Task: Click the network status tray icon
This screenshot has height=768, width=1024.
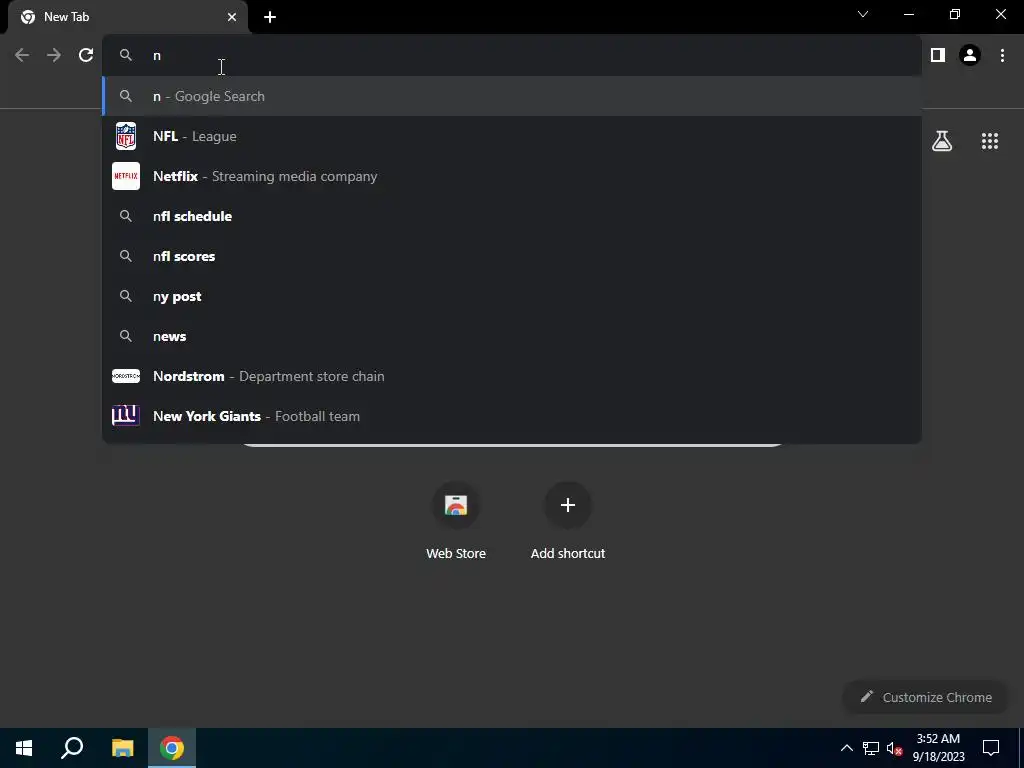Action: click(x=871, y=748)
